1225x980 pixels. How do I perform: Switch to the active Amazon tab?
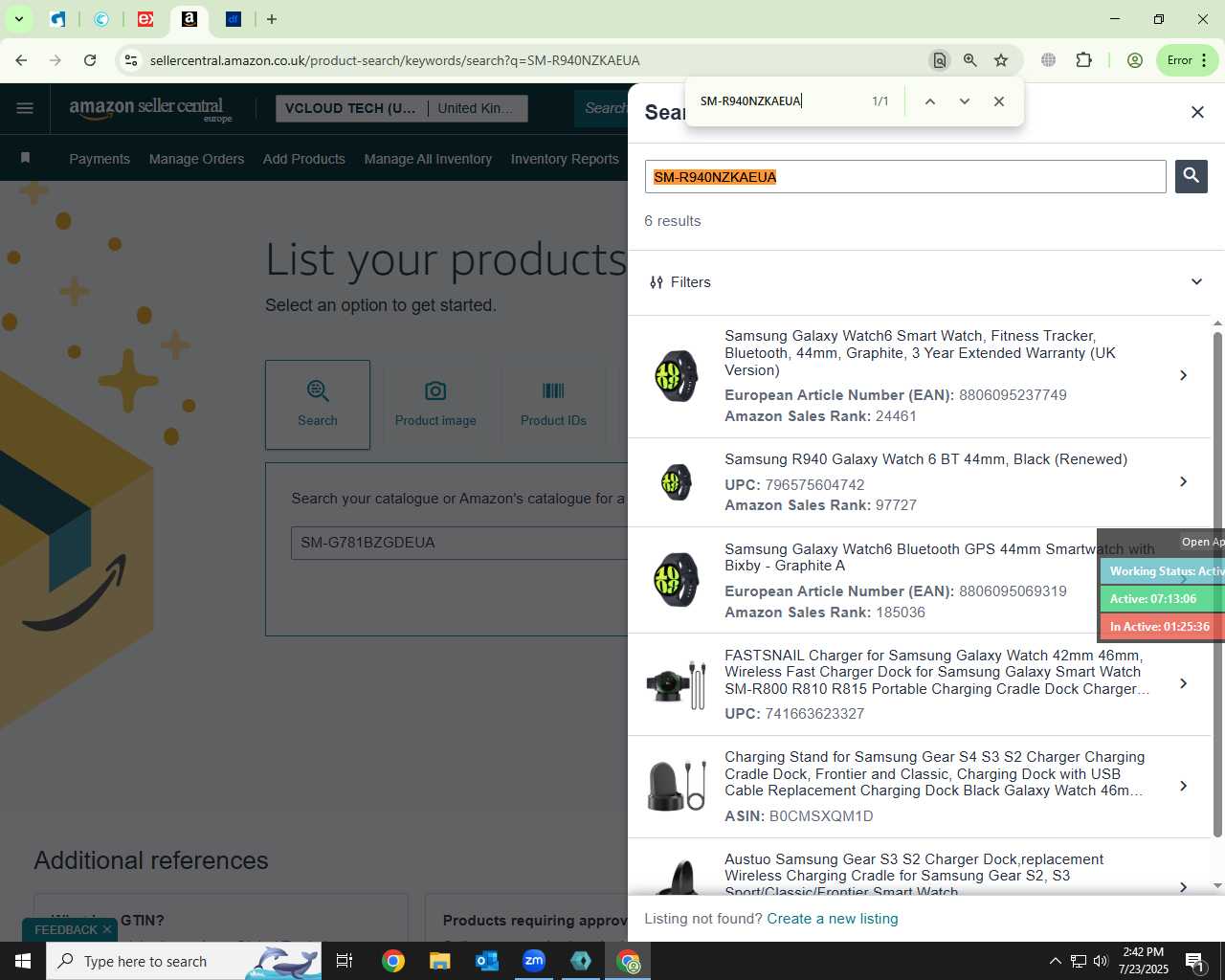tap(189, 19)
